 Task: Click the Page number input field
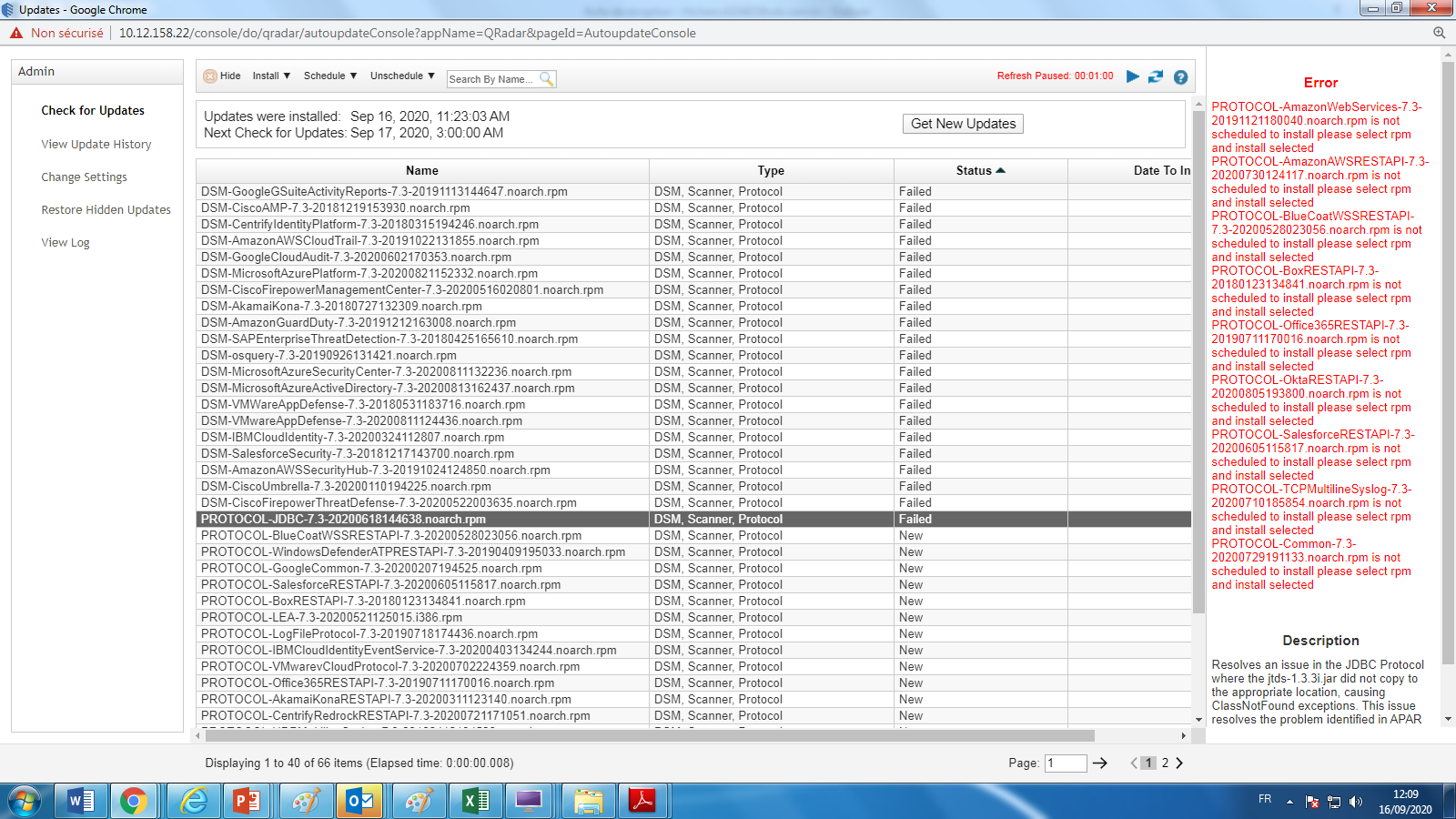[x=1066, y=763]
